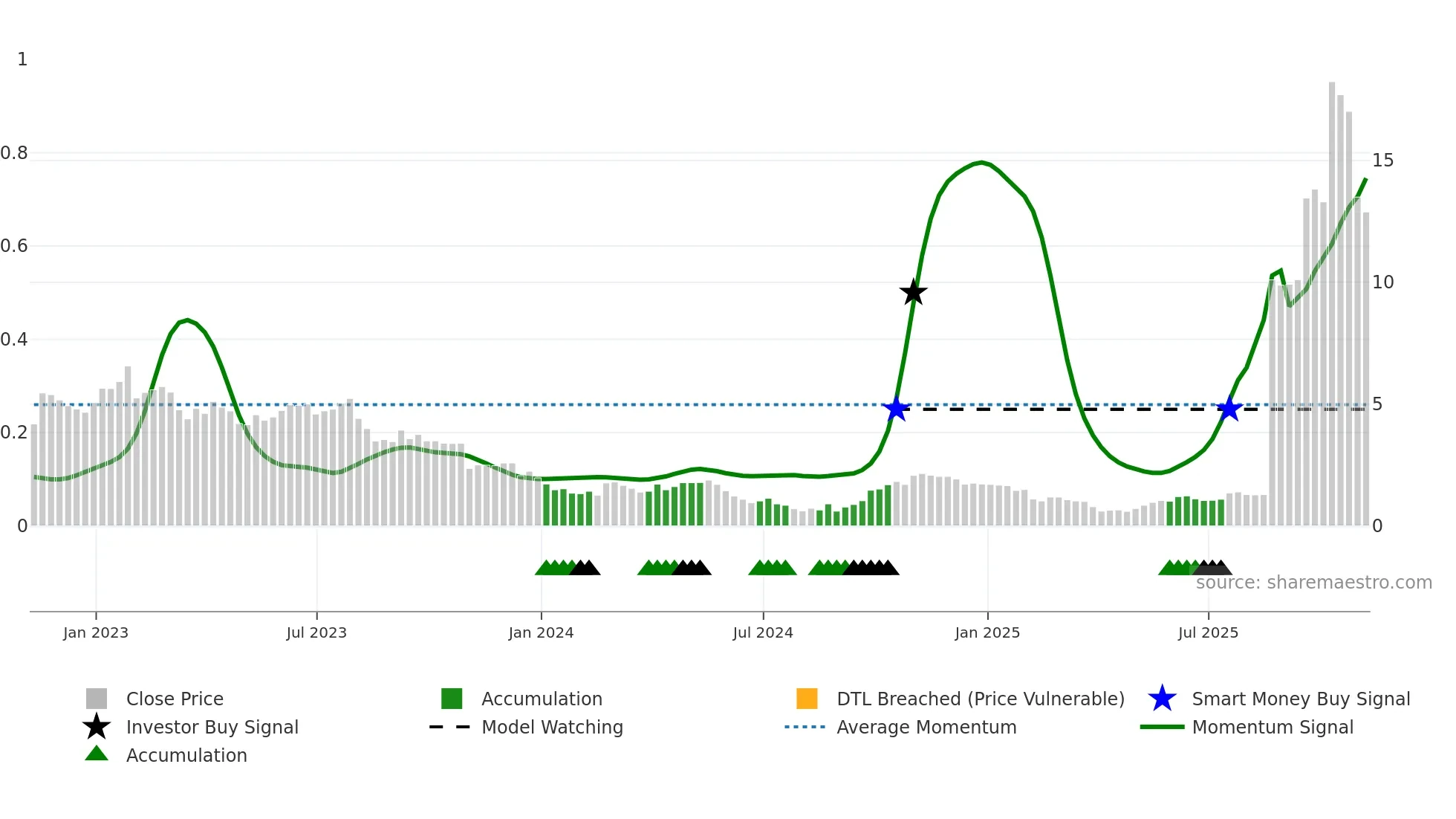Click the source: sharemaestro.com text
This screenshot has height=819, width=1456.
(1314, 583)
